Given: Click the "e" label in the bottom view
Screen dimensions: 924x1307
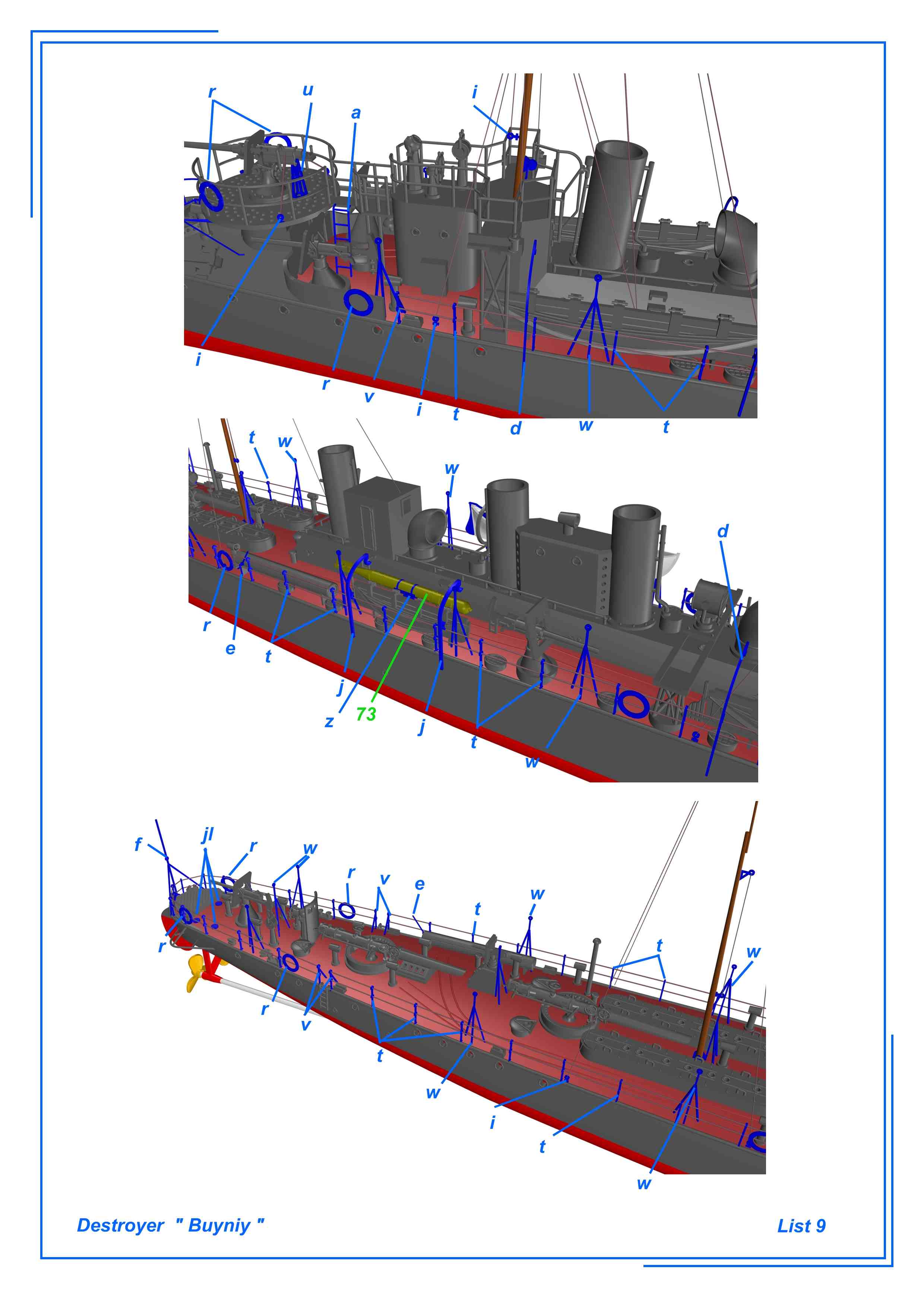Looking at the screenshot, I should 420,884.
